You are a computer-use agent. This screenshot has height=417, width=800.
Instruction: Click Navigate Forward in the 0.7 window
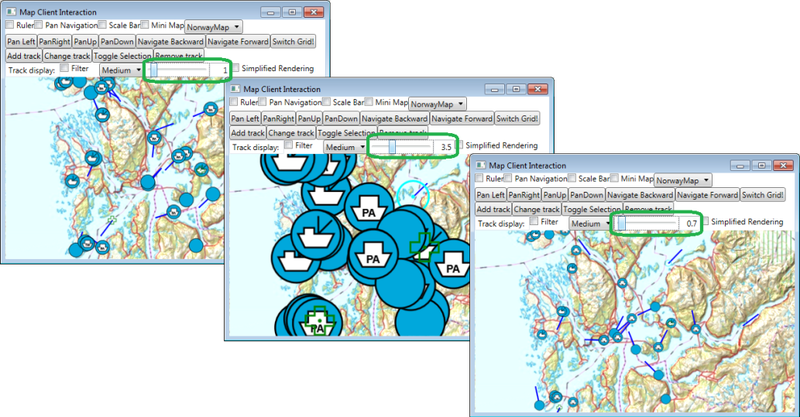point(707,194)
